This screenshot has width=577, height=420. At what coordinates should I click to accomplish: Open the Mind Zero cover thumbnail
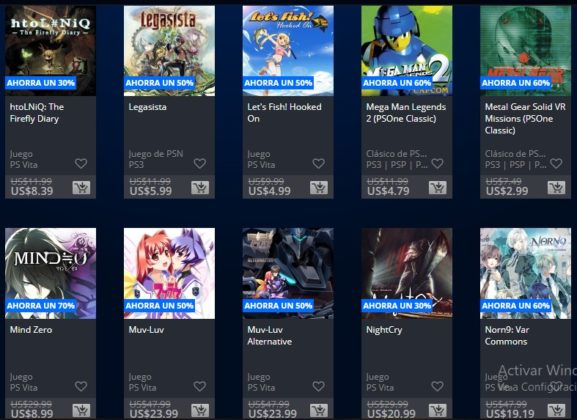pos(50,273)
